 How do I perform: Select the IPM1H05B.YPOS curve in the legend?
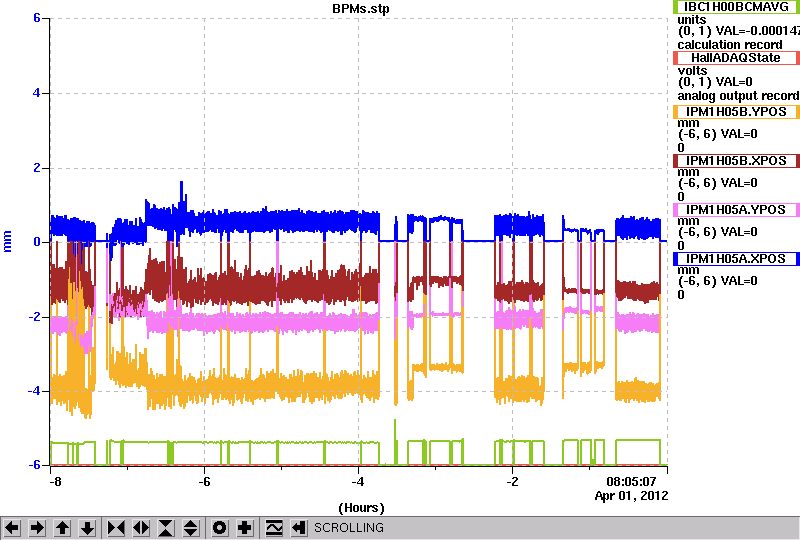point(737,112)
